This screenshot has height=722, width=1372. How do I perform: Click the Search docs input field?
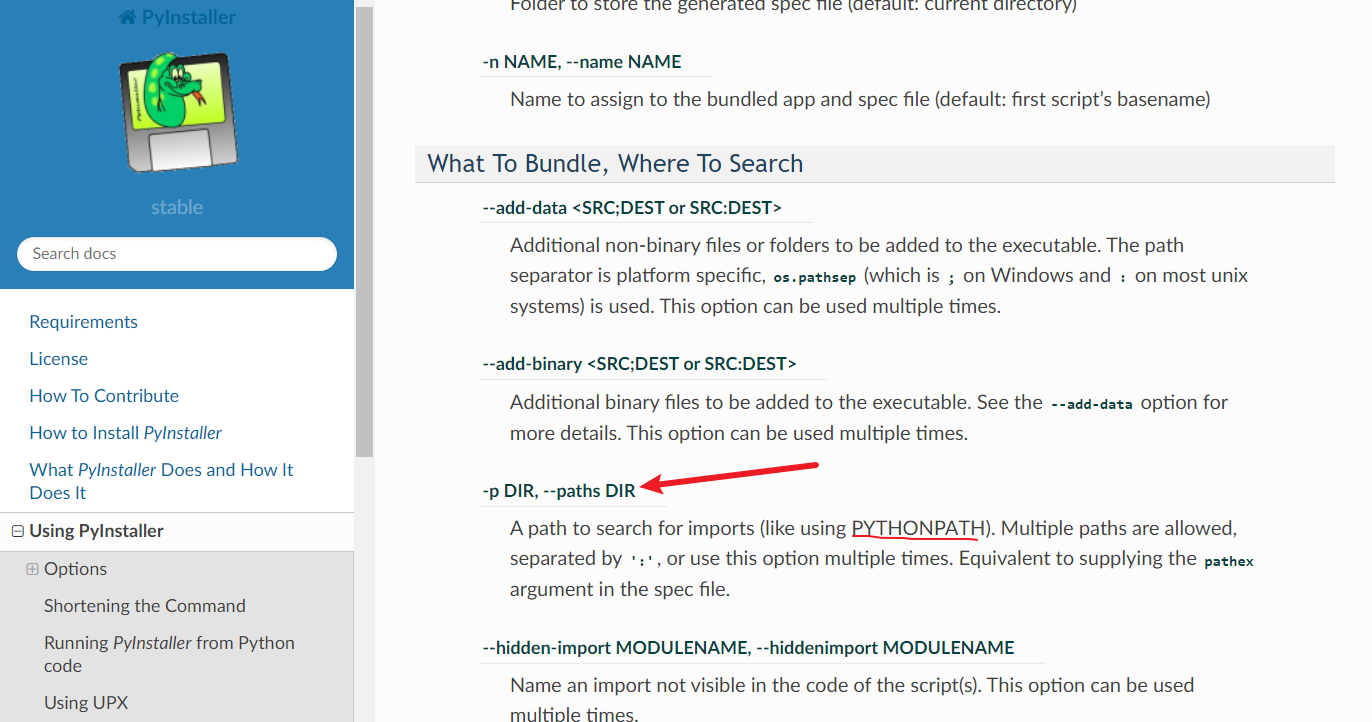point(177,254)
